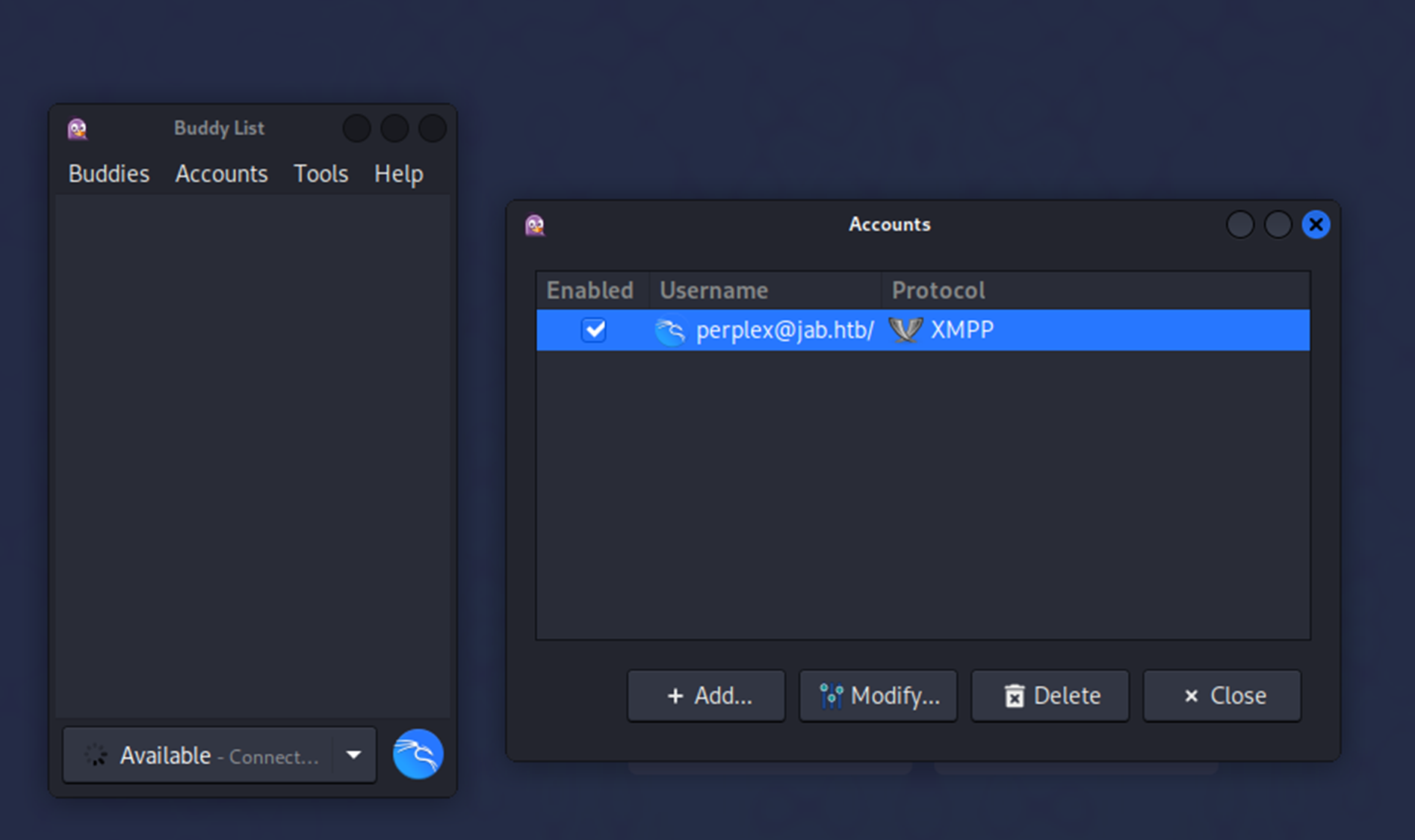Delete the selected account

(1050, 696)
